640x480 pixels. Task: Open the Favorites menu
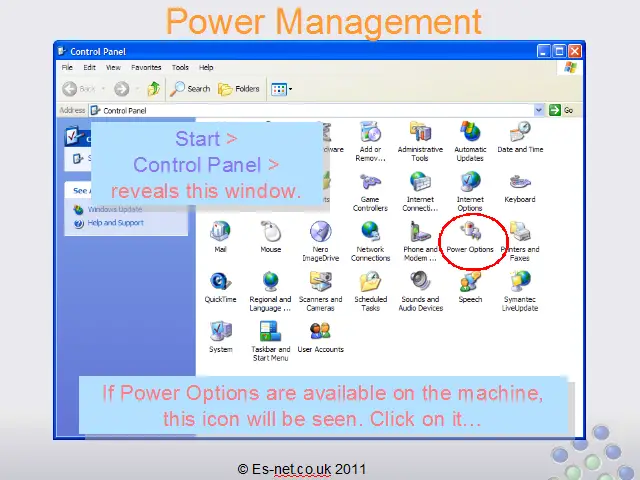click(x=146, y=68)
